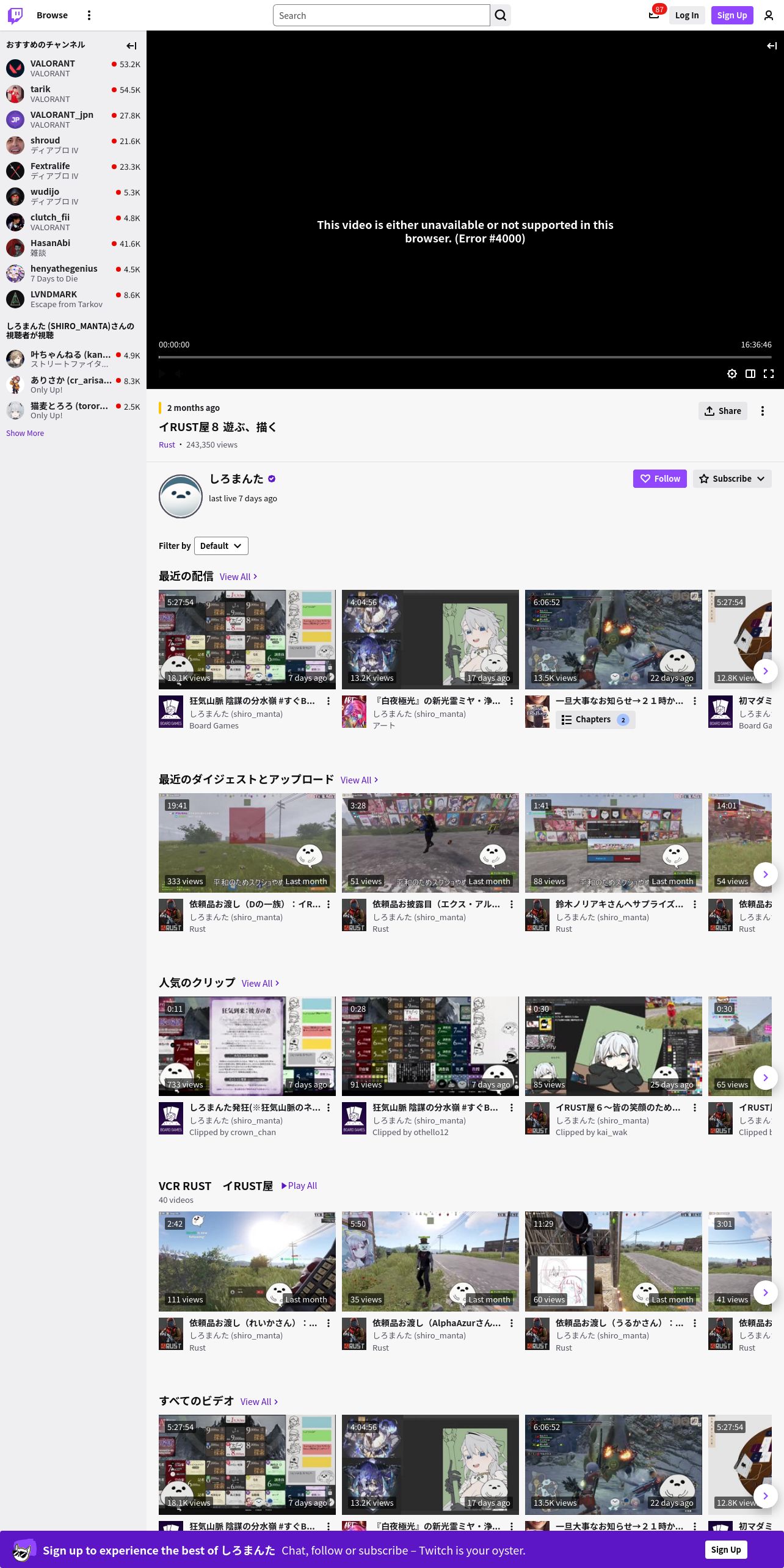Image resolution: width=784 pixels, height=1568 pixels.
Task: Click the search magnifier button
Action: click(x=501, y=15)
